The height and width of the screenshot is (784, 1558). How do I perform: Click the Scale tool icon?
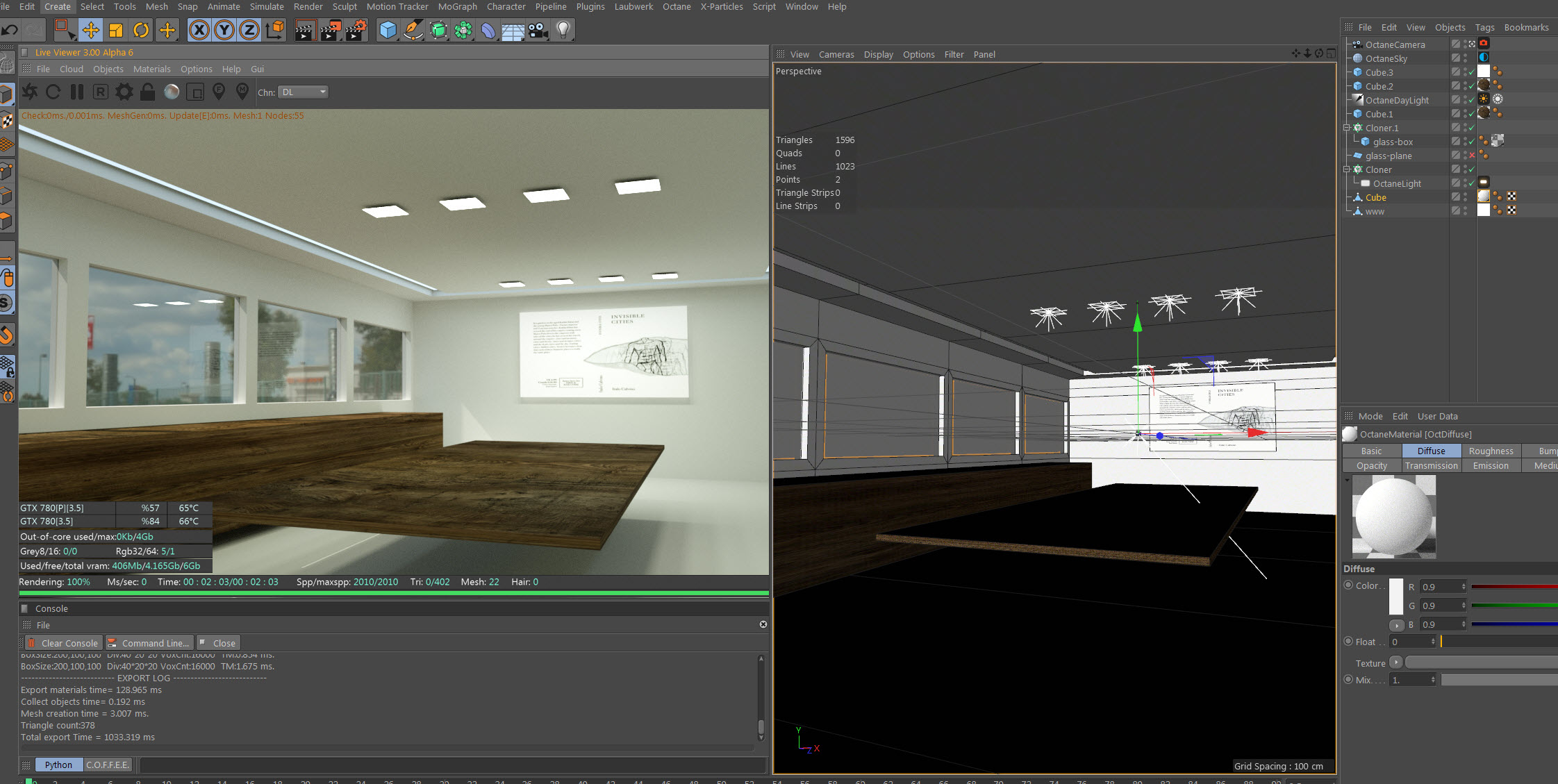pos(116,30)
